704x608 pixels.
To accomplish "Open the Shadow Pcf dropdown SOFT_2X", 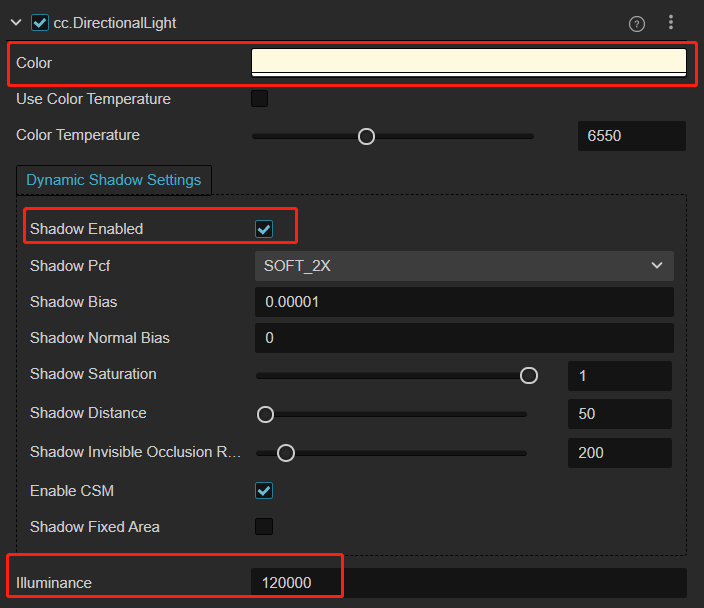I will [x=464, y=266].
